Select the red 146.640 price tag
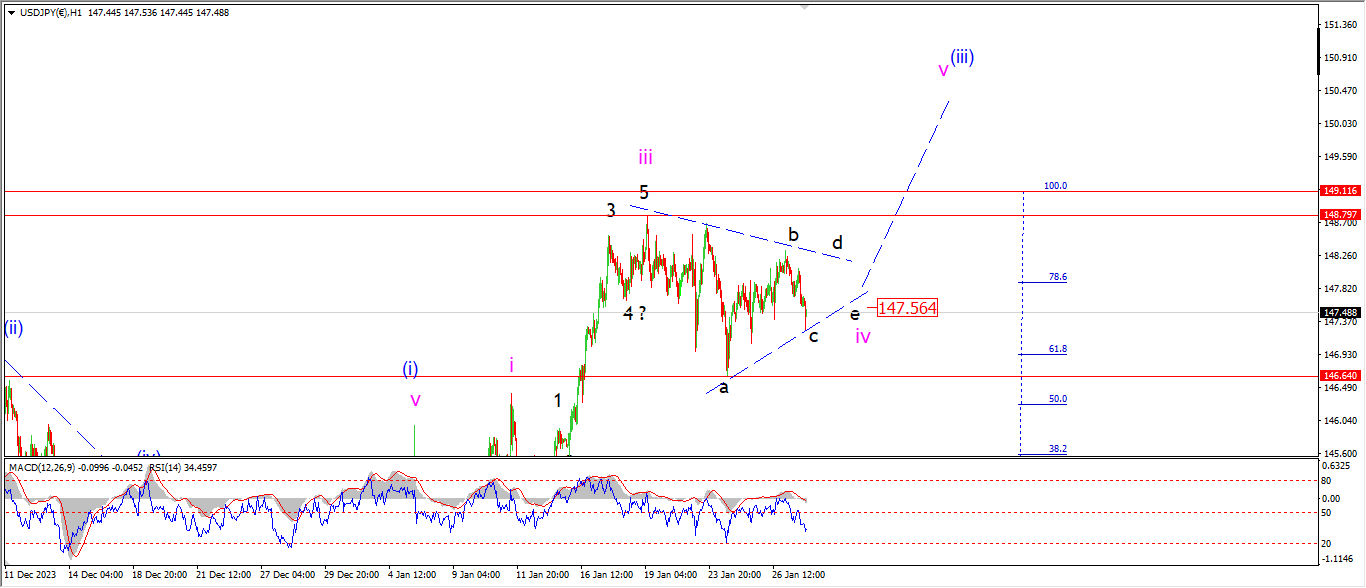Image resolution: width=1366 pixels, height=588 pixels. 1339,376
